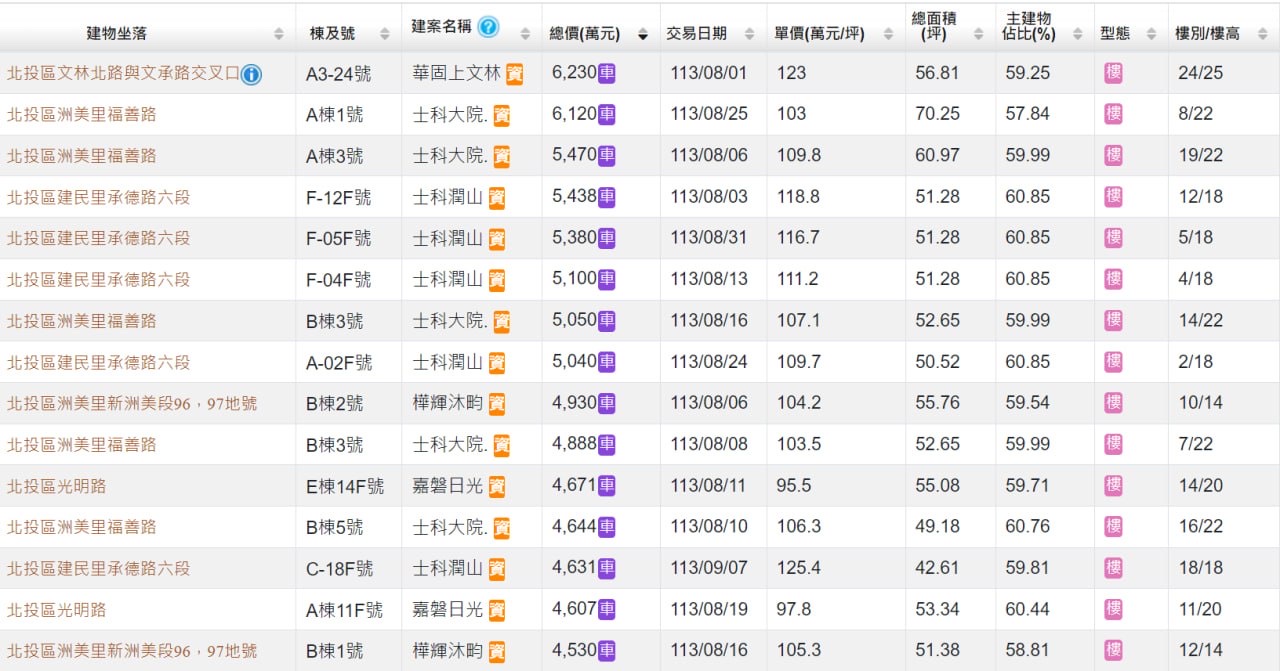Click the sort arrows of 單價(萬元/坪) column
1280x671 pixels.
coord(887,35)
